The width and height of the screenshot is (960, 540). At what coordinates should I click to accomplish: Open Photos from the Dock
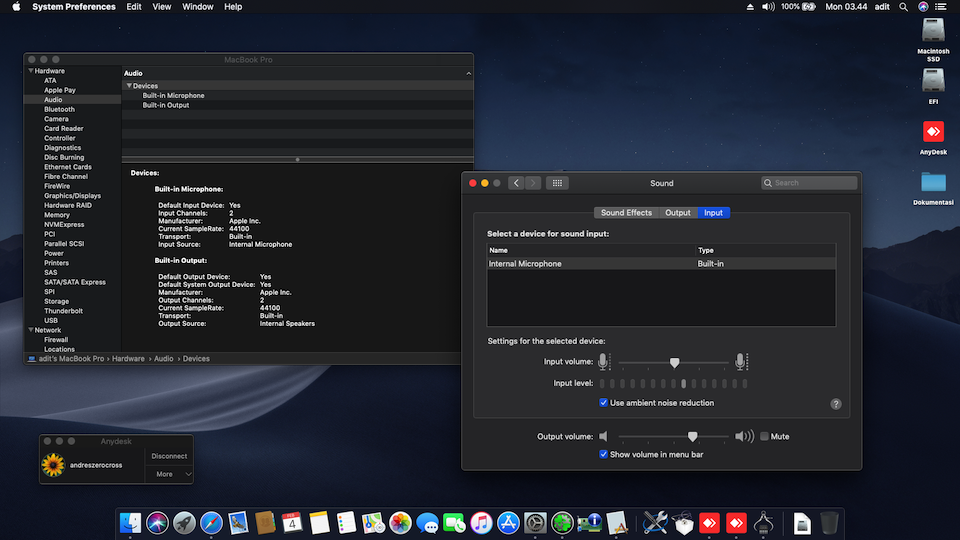coord(400,523)
